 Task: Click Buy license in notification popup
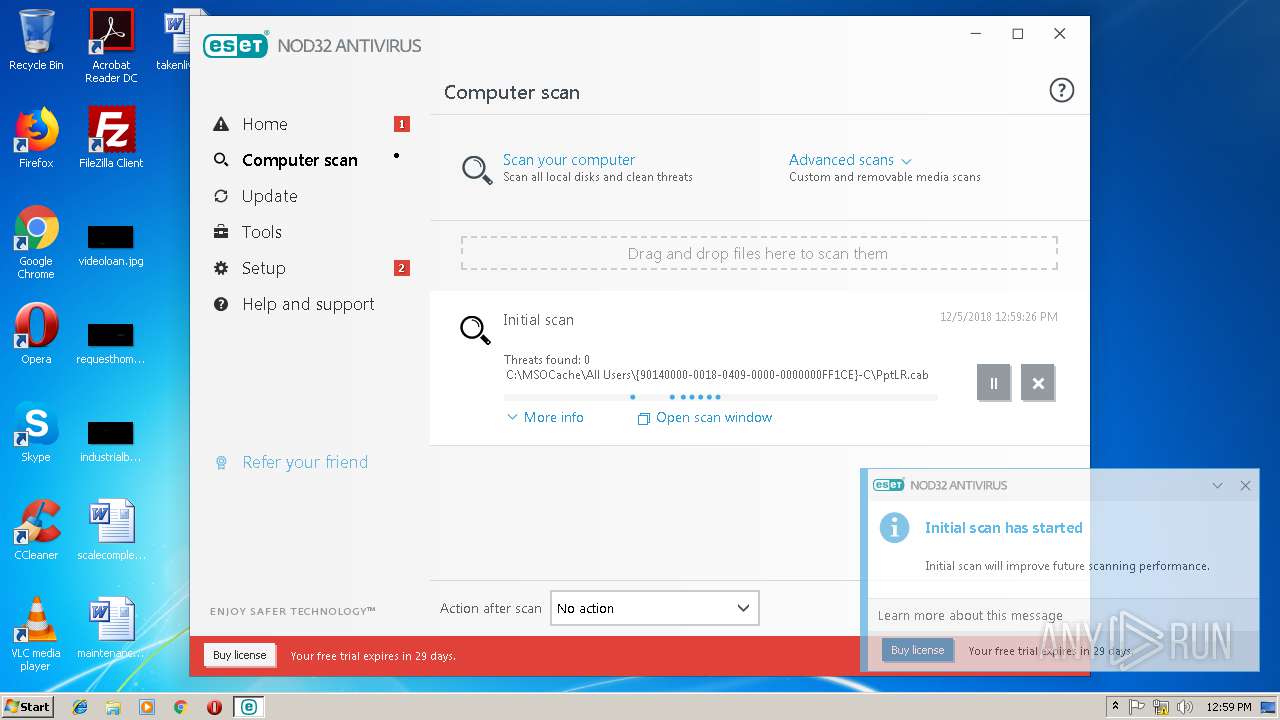click(x=917, y=650)
